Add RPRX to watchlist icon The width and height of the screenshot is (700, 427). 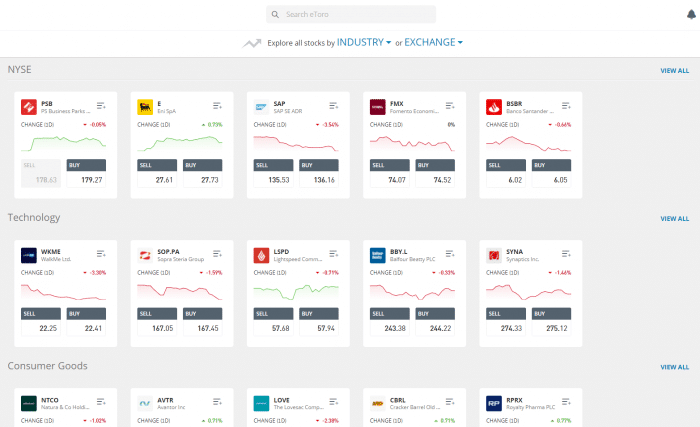tap(566, 402)
